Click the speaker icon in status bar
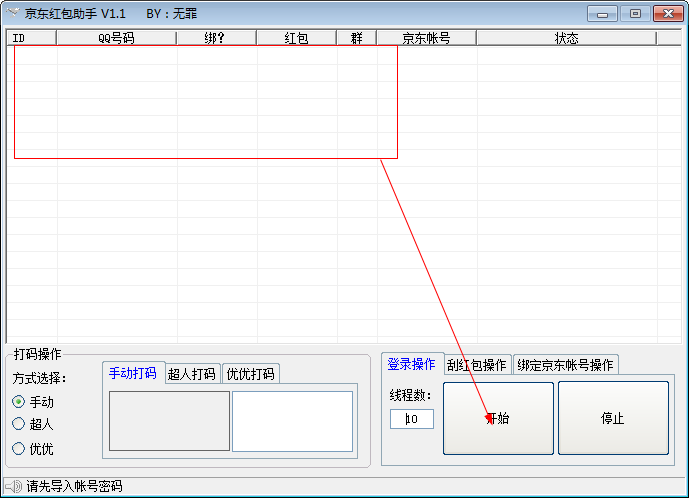689x498 pixels. (14, 486)
